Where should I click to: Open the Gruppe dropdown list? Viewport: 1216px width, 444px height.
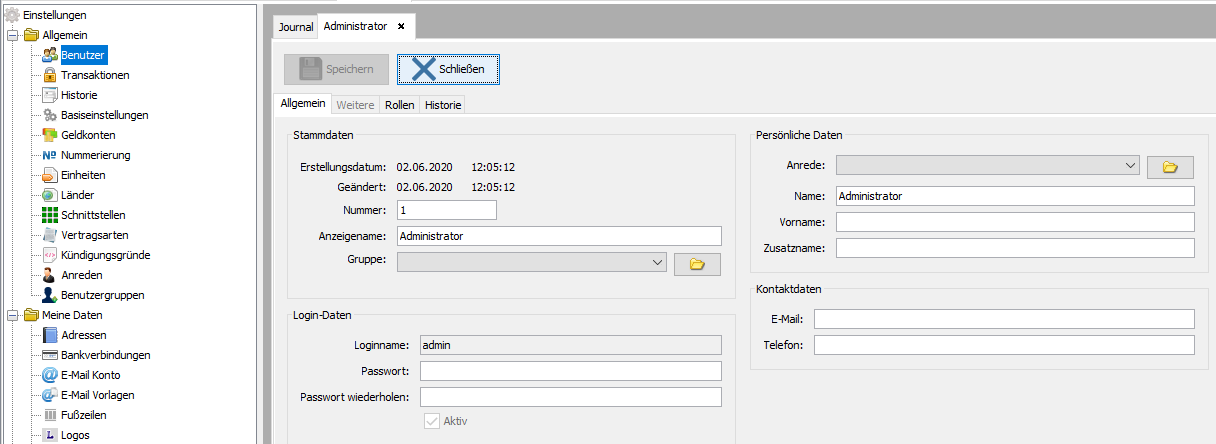pos(657,262)
